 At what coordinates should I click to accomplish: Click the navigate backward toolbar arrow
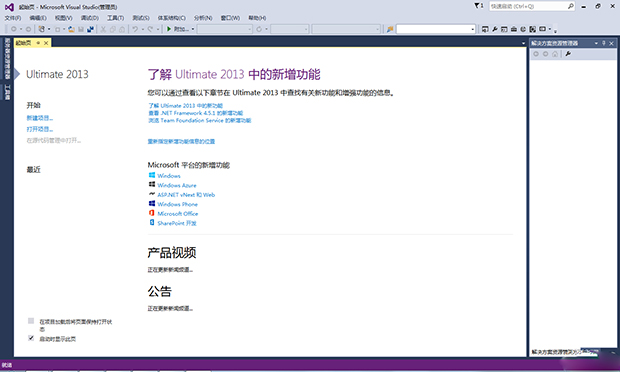click(13, 29)
